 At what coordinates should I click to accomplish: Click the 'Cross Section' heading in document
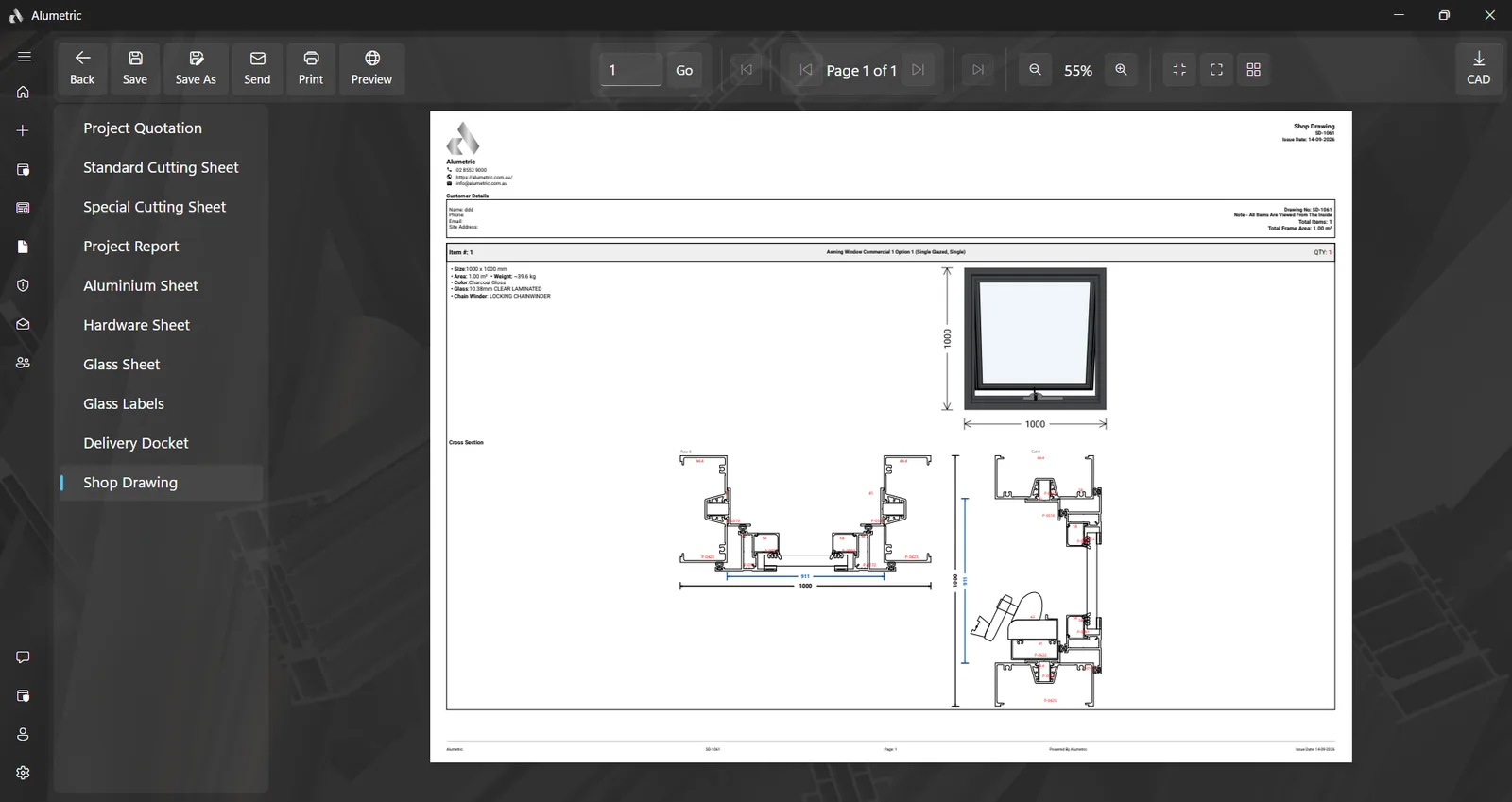click(x=466, y=442)
